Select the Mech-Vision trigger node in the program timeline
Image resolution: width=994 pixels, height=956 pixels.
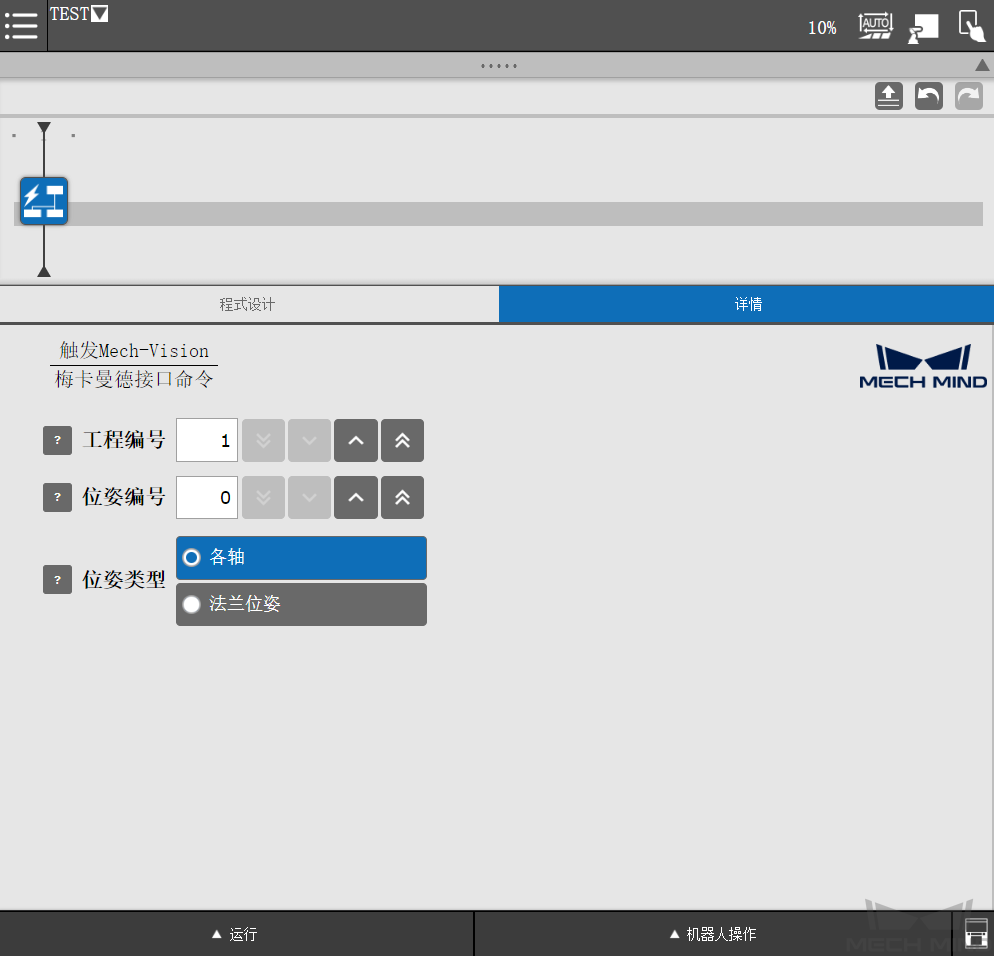click(x=43, y=200)
